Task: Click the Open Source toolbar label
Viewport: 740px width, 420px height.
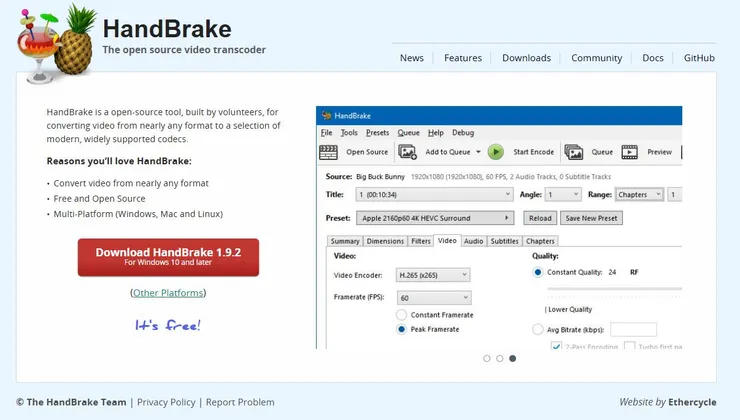Action: [x=367, y=152]
